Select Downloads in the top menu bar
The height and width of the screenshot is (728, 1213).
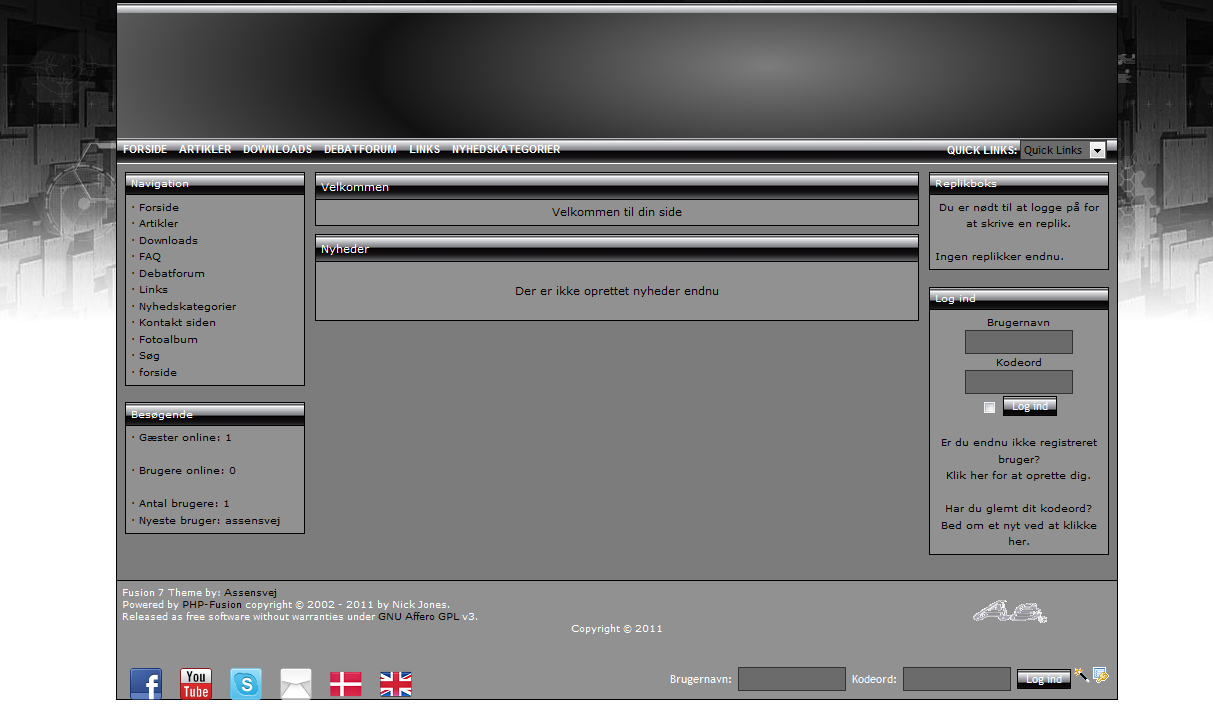[277, 150]
